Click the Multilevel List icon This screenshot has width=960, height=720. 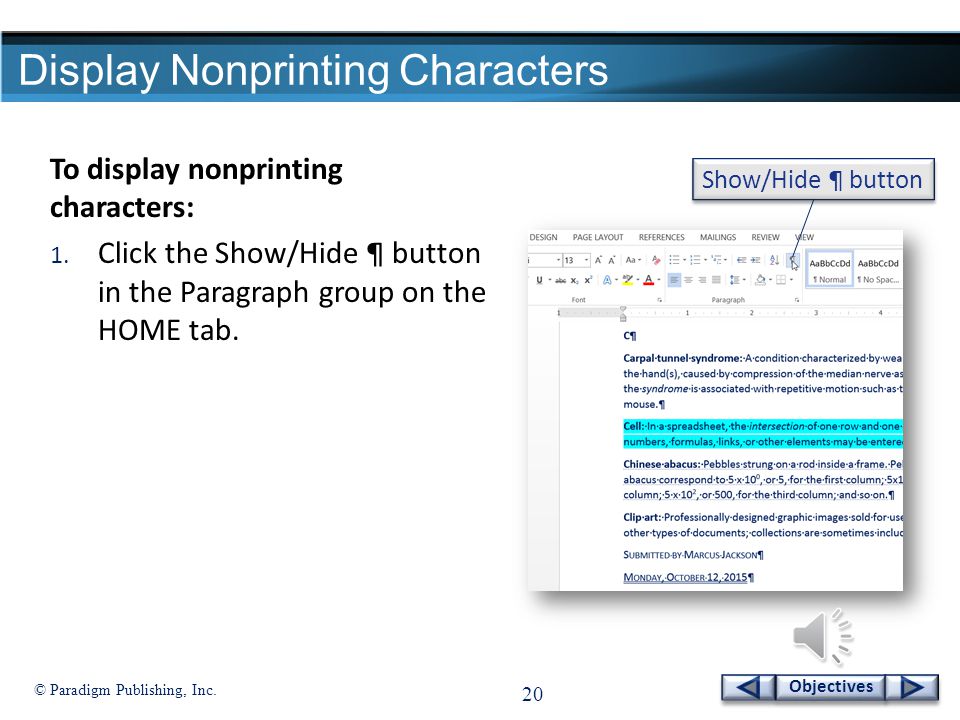717,260
